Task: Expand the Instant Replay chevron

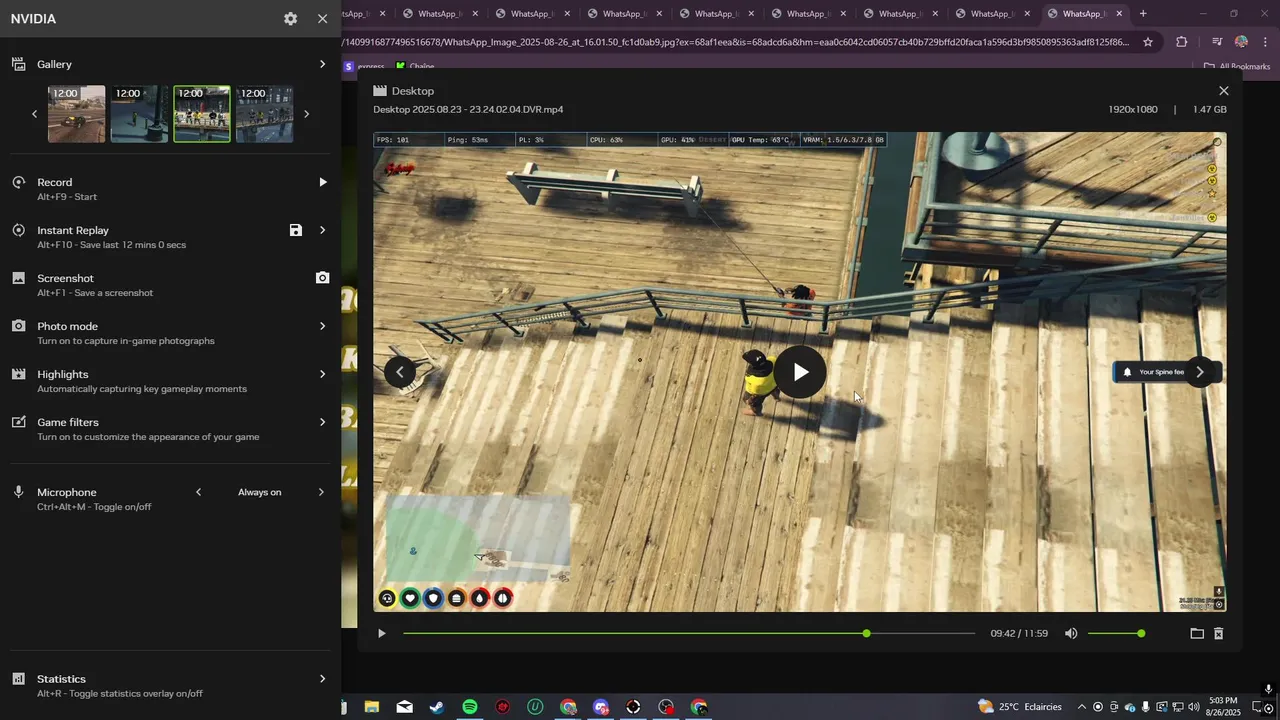Action: coord(322,230)
